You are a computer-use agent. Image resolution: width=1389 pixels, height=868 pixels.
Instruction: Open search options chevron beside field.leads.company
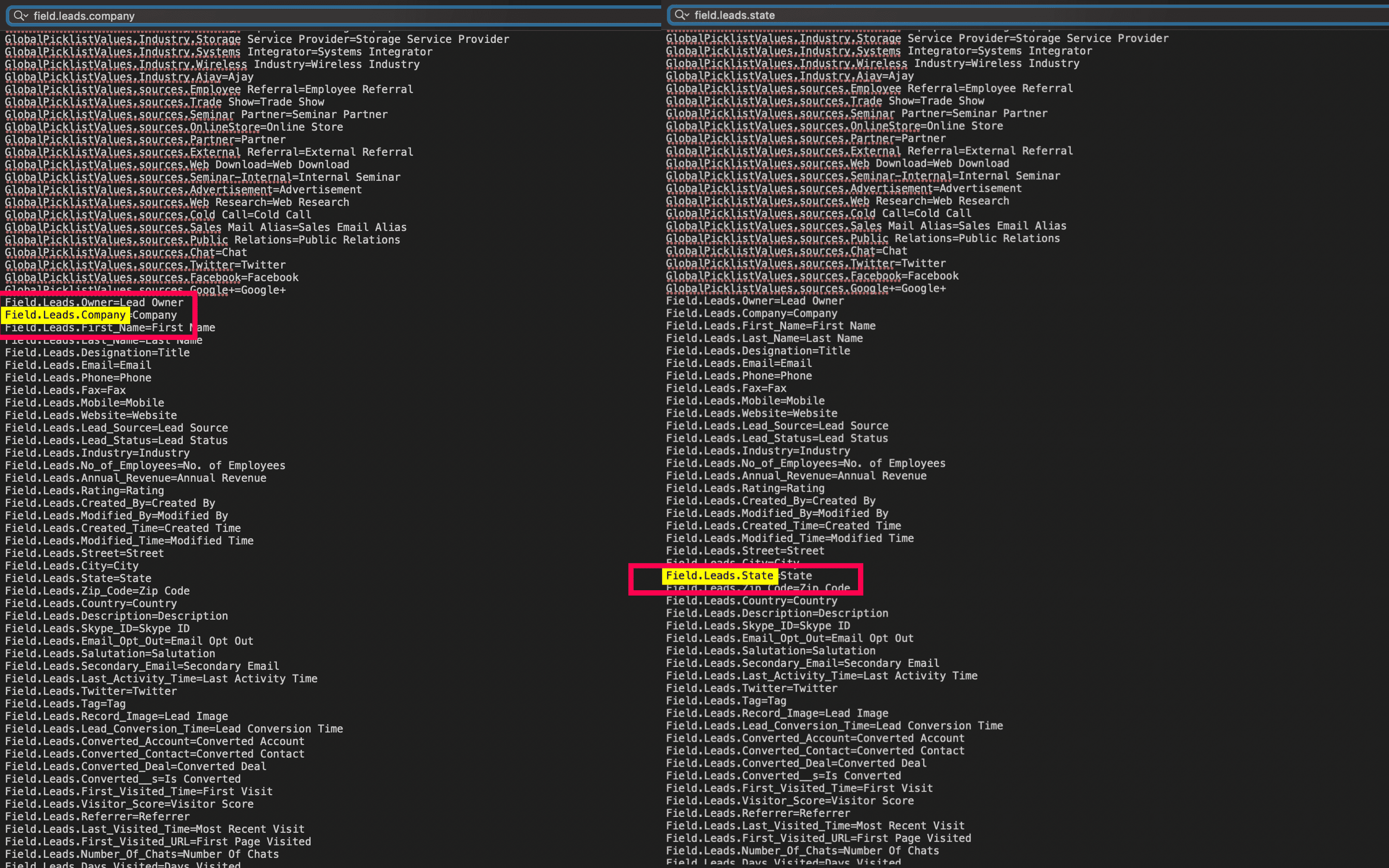coord(26,16)
